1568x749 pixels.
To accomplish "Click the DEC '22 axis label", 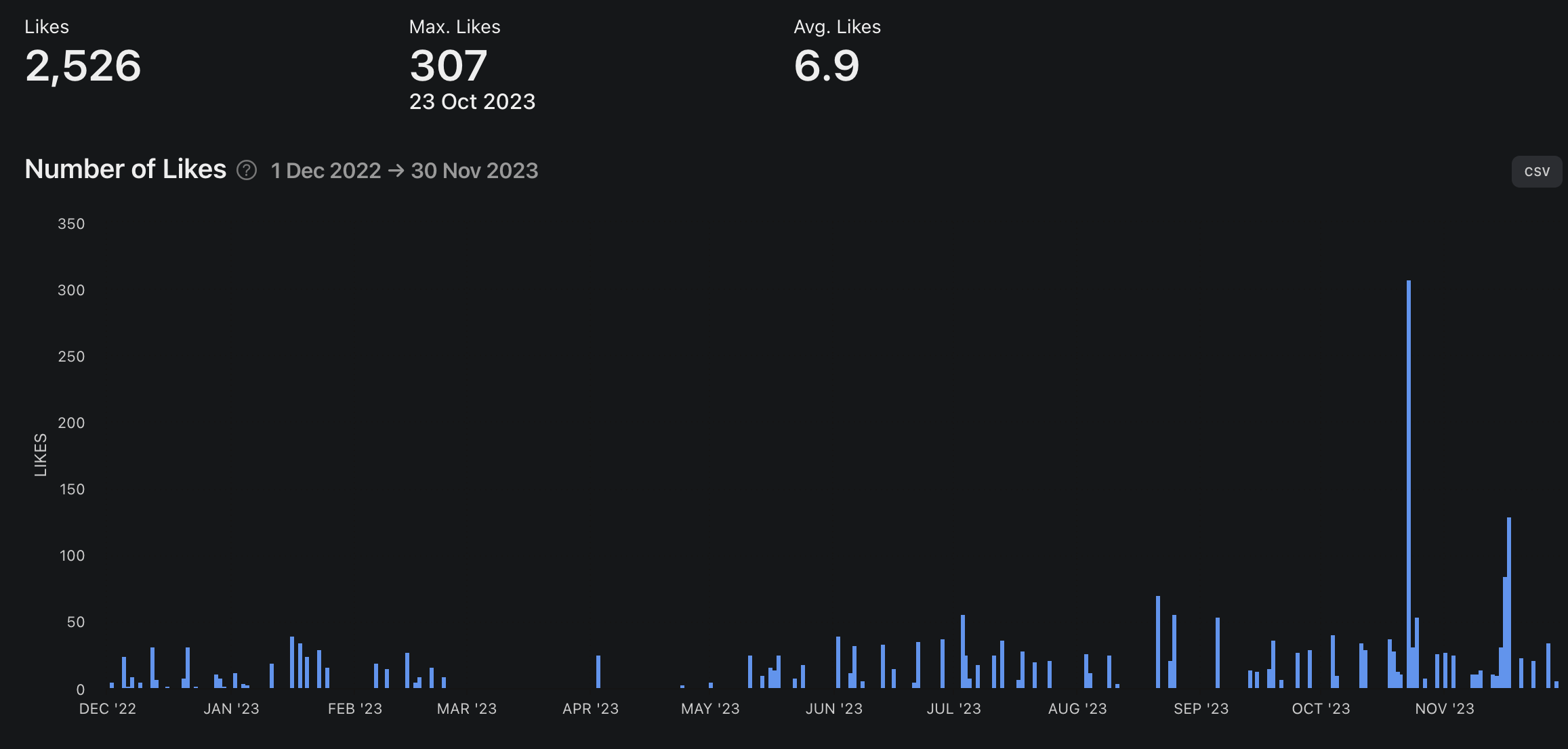I will tap(107, 708).
